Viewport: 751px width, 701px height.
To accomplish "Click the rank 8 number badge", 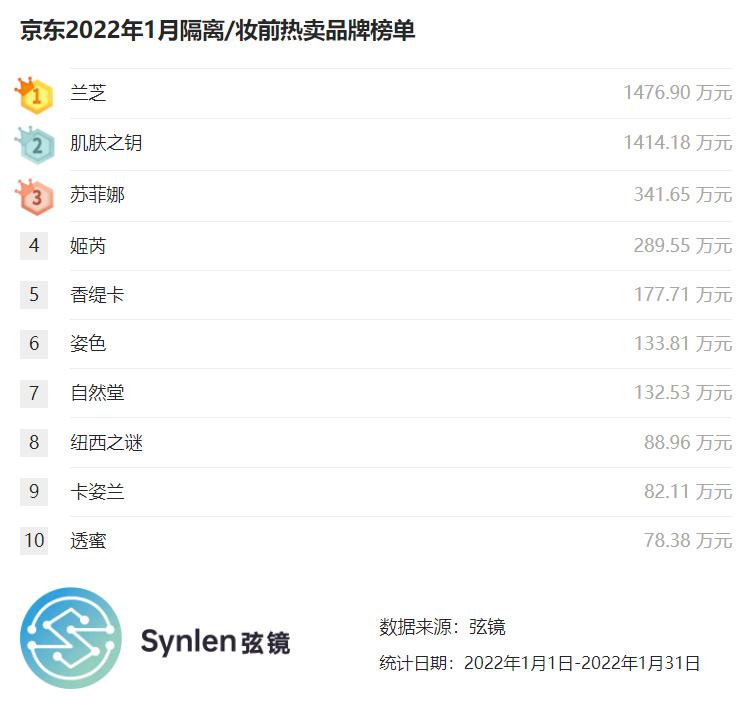I will (x=34, y=442).
